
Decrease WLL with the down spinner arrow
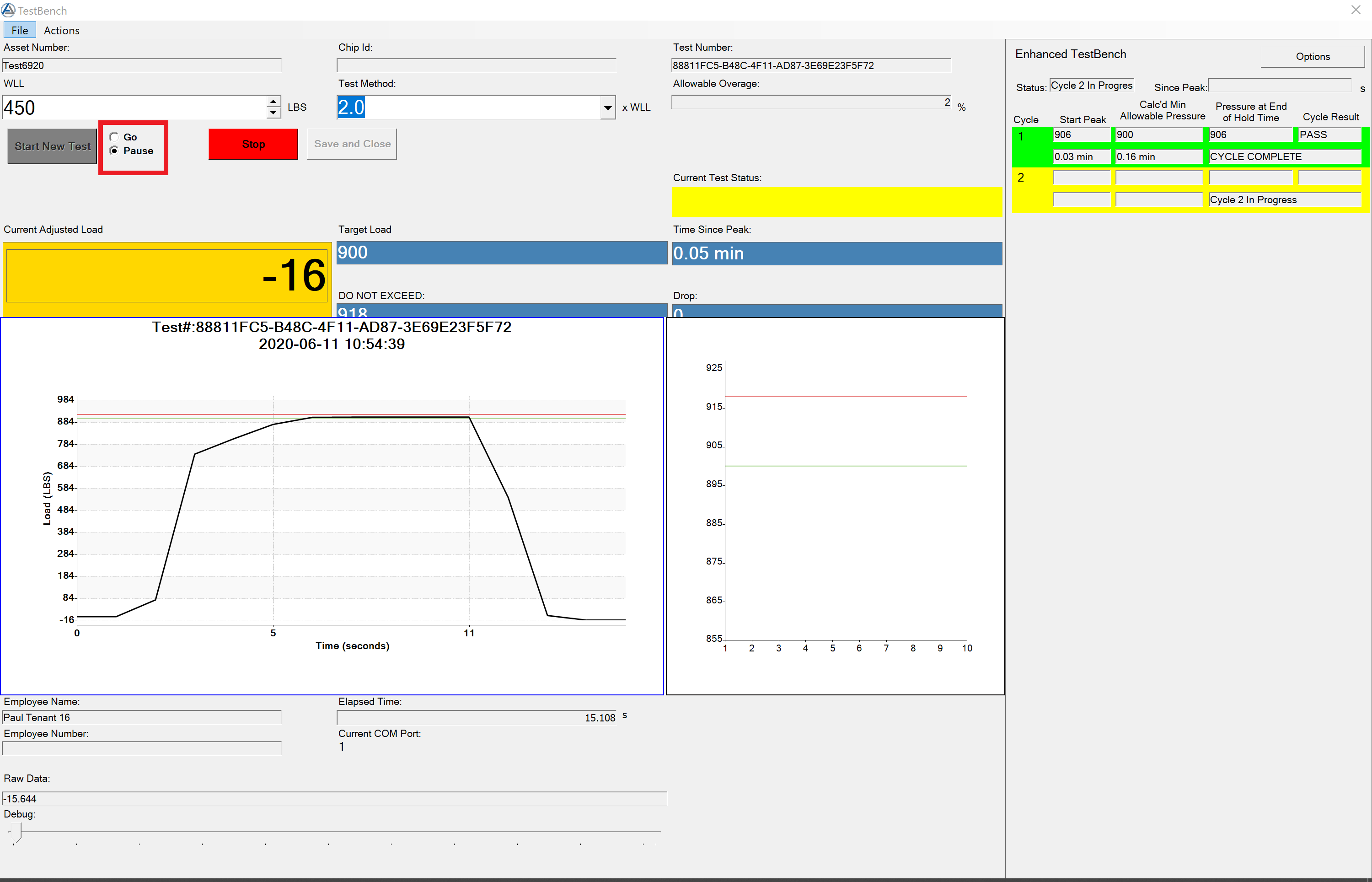pyautogui.click(x=273, y=113)
